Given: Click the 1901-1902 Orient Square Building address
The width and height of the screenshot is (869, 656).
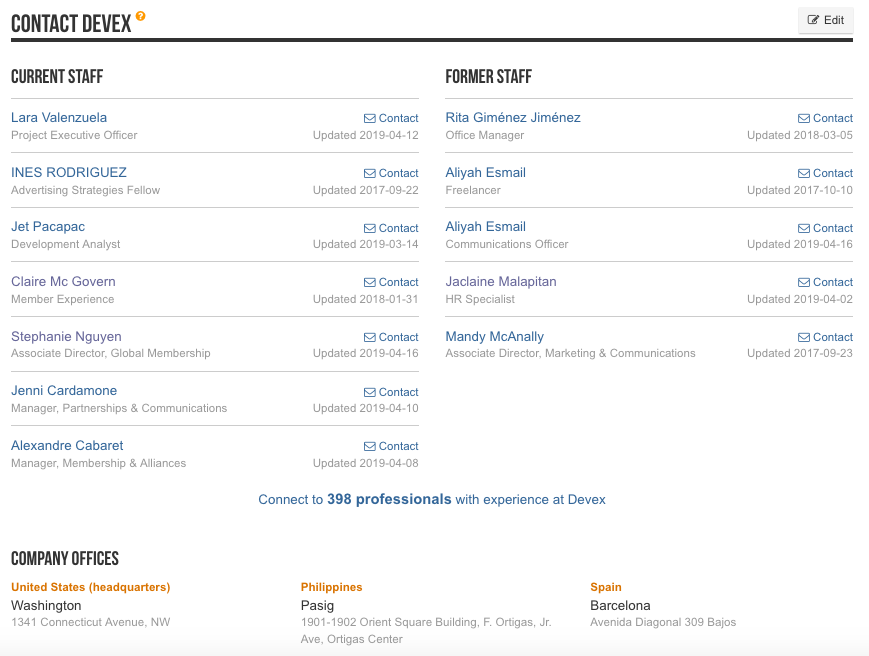Looking at the screenshot, I should [426, 631].
